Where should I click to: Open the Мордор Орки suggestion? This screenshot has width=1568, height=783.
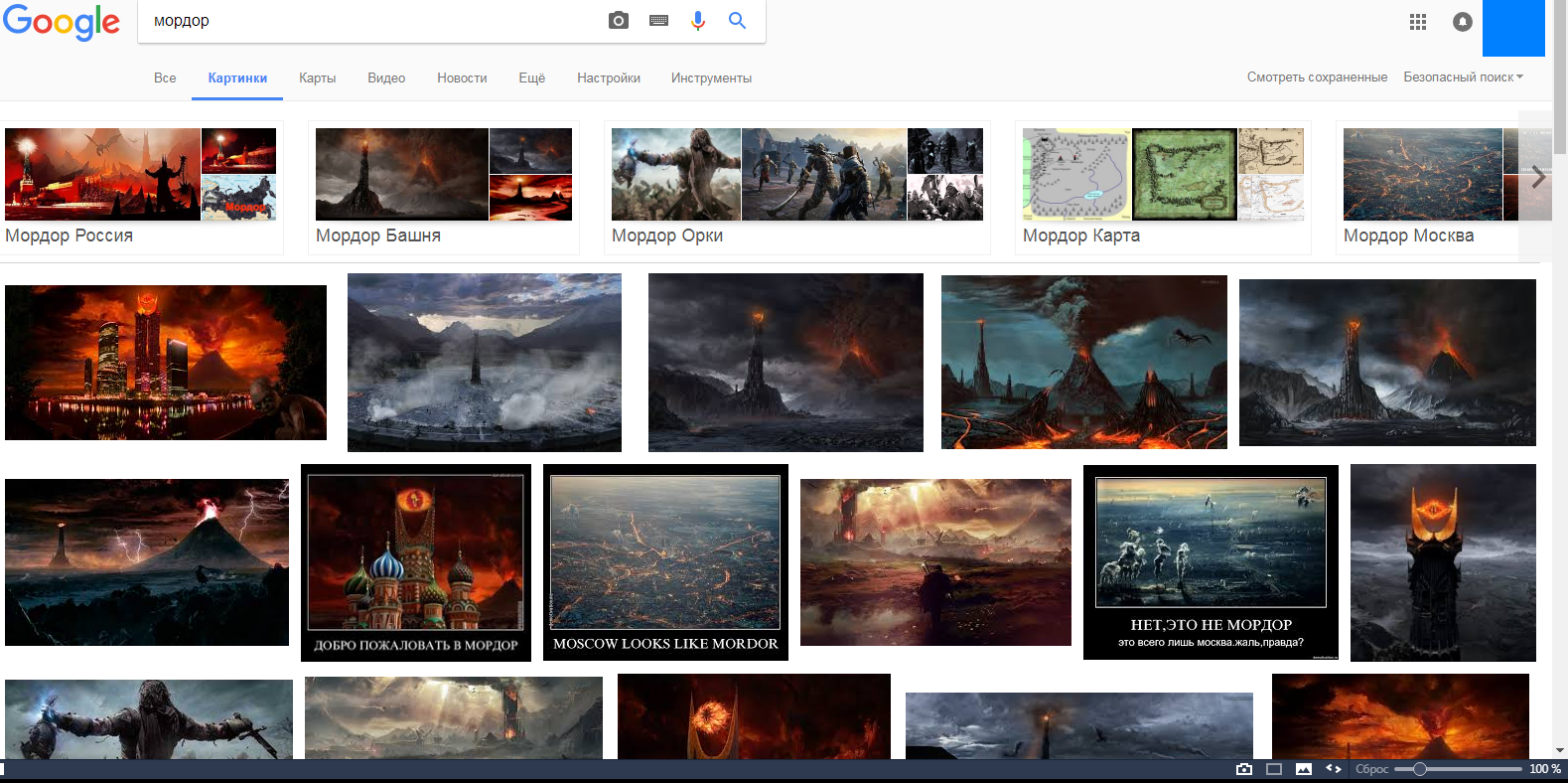pos(797,187)
